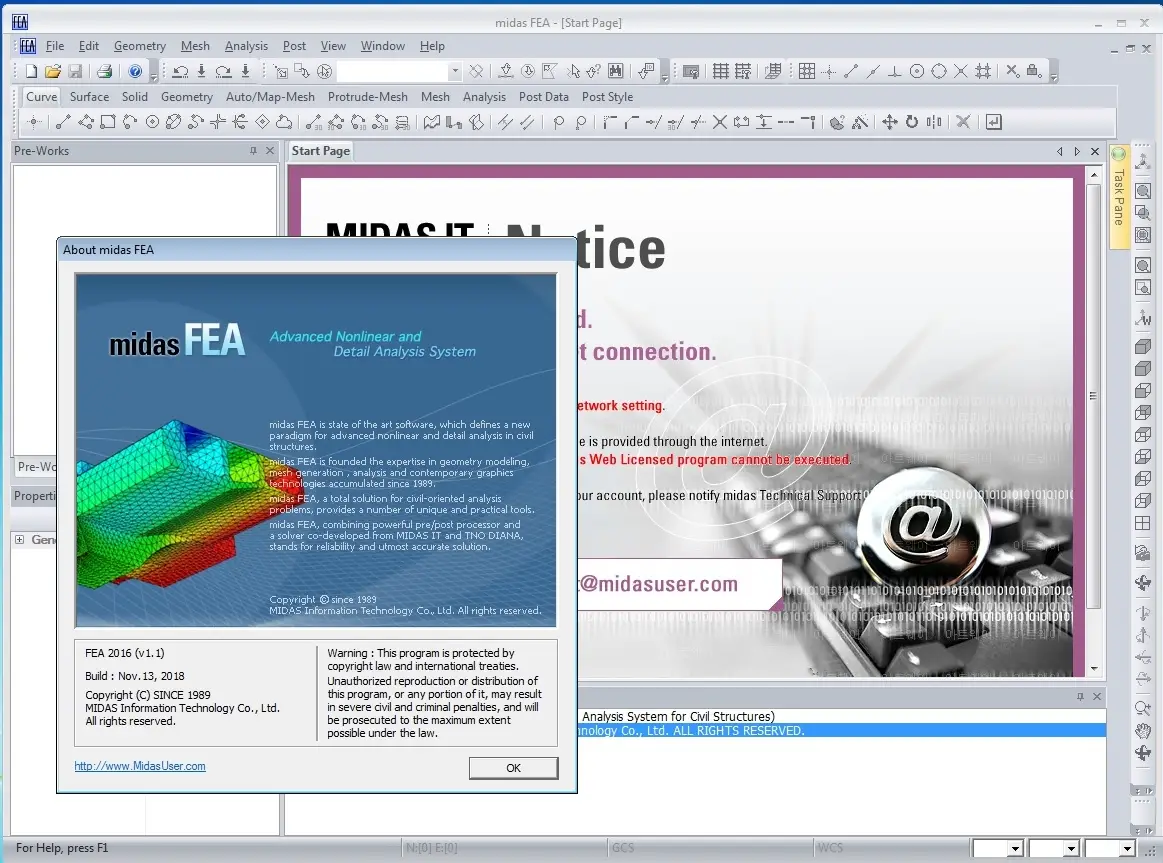The height and width of the screenshot is (863, 1163).
Task: Open the third status bar unit dropdown
Action: [1127, 848]
